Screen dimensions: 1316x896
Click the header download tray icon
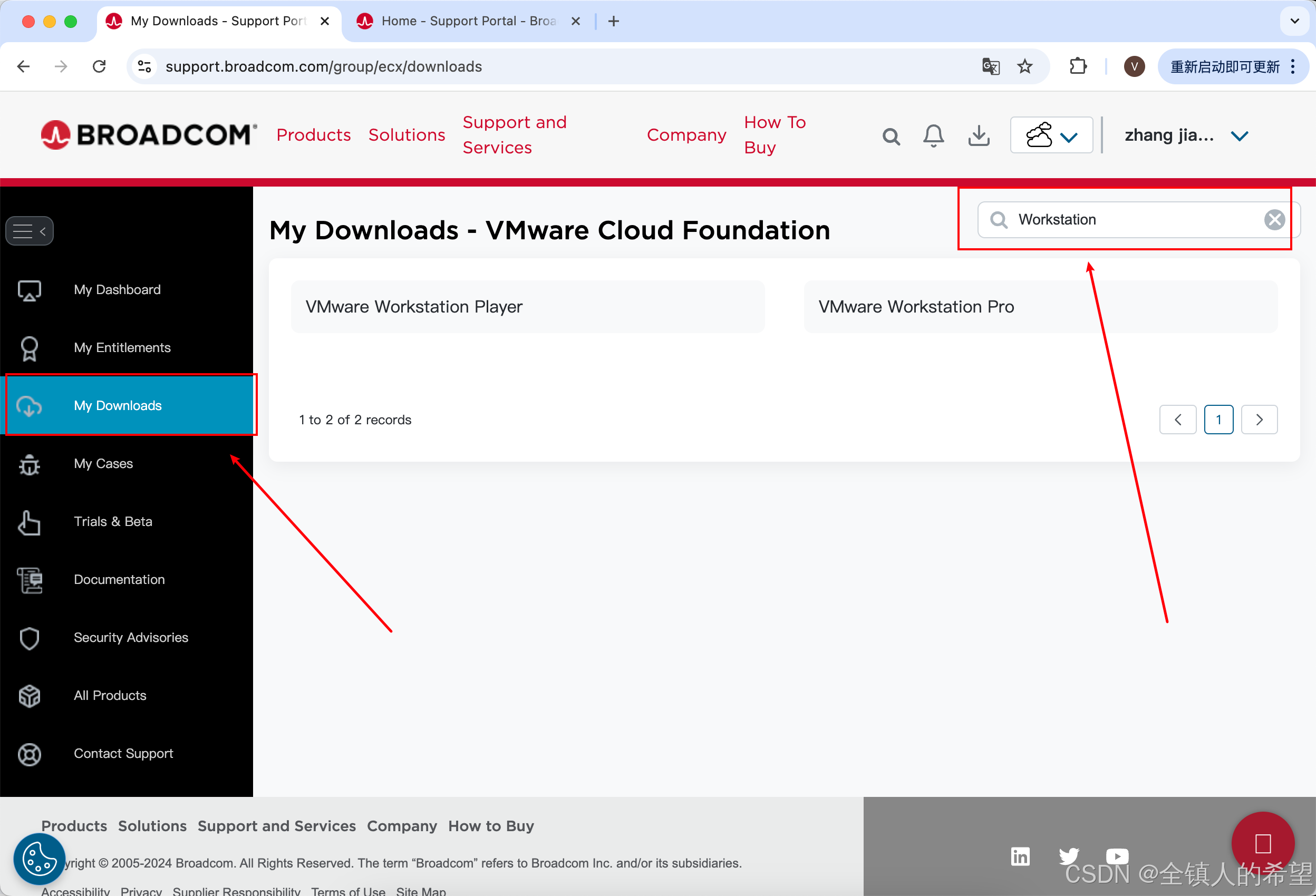(x=979, y=136)
